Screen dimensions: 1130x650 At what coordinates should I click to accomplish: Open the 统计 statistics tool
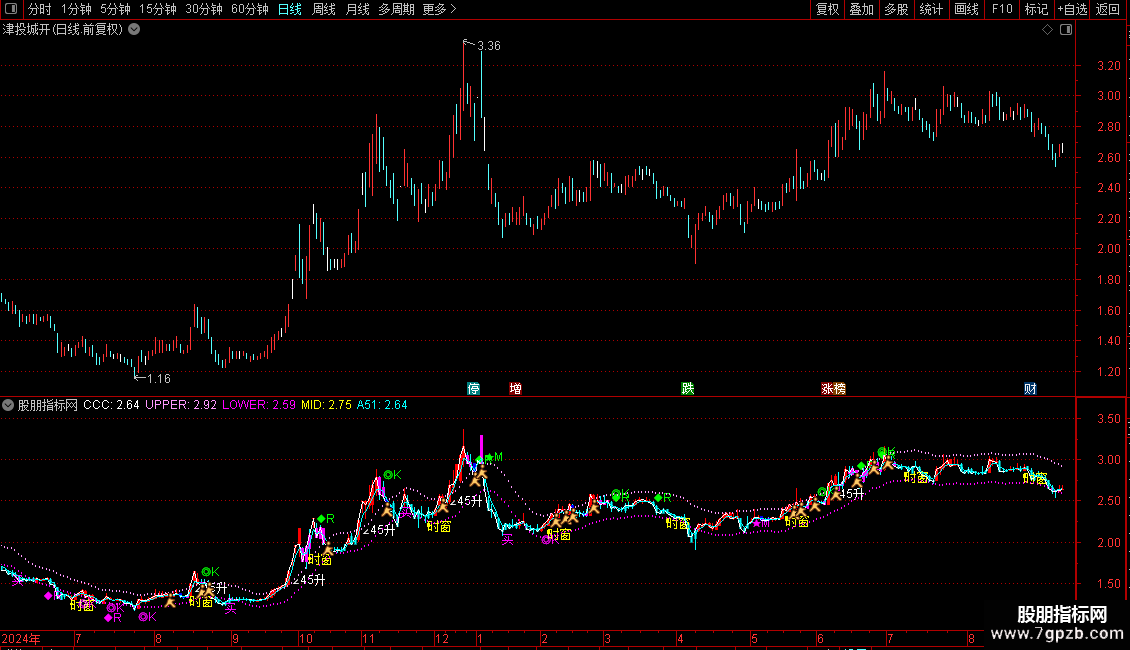coord(931,9)
